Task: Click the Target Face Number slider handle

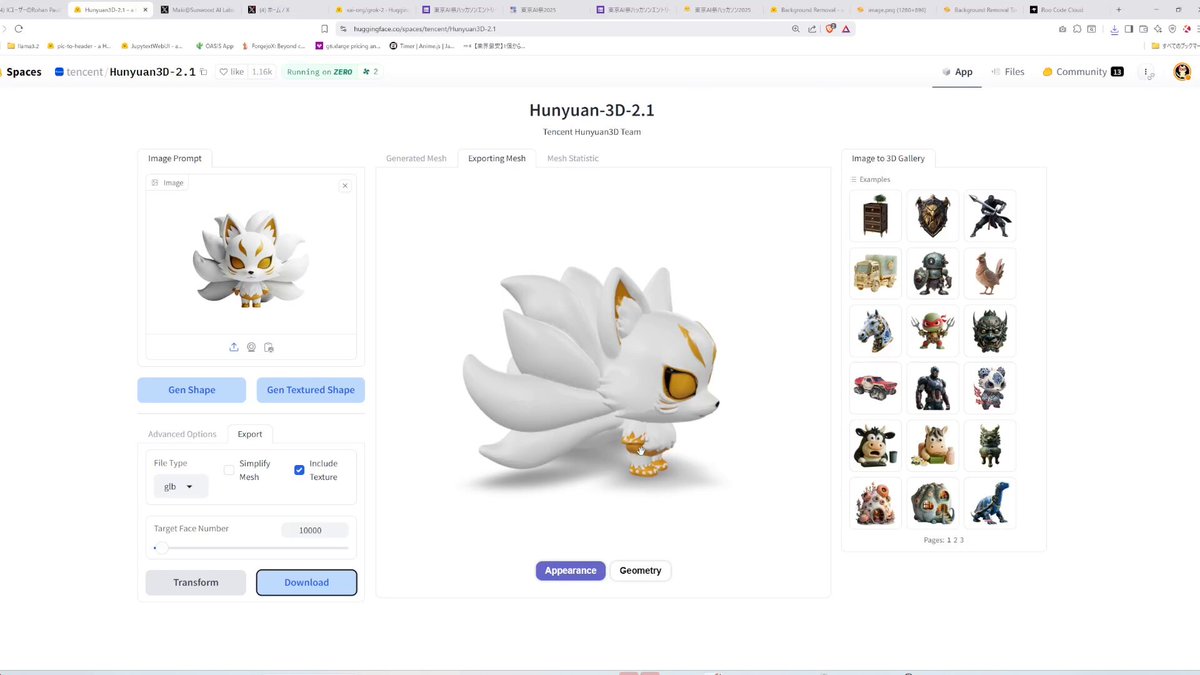Action: click(161, 548)
